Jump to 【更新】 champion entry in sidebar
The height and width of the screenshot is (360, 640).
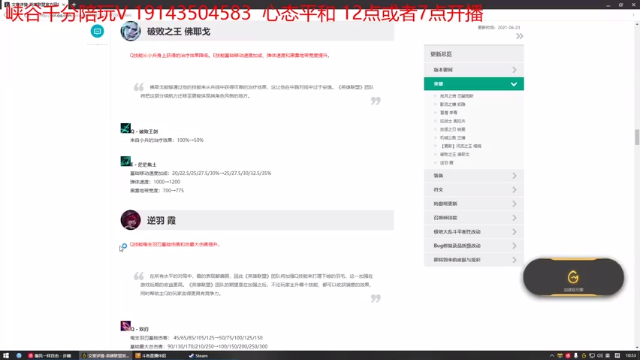click(x=460, y=146)
